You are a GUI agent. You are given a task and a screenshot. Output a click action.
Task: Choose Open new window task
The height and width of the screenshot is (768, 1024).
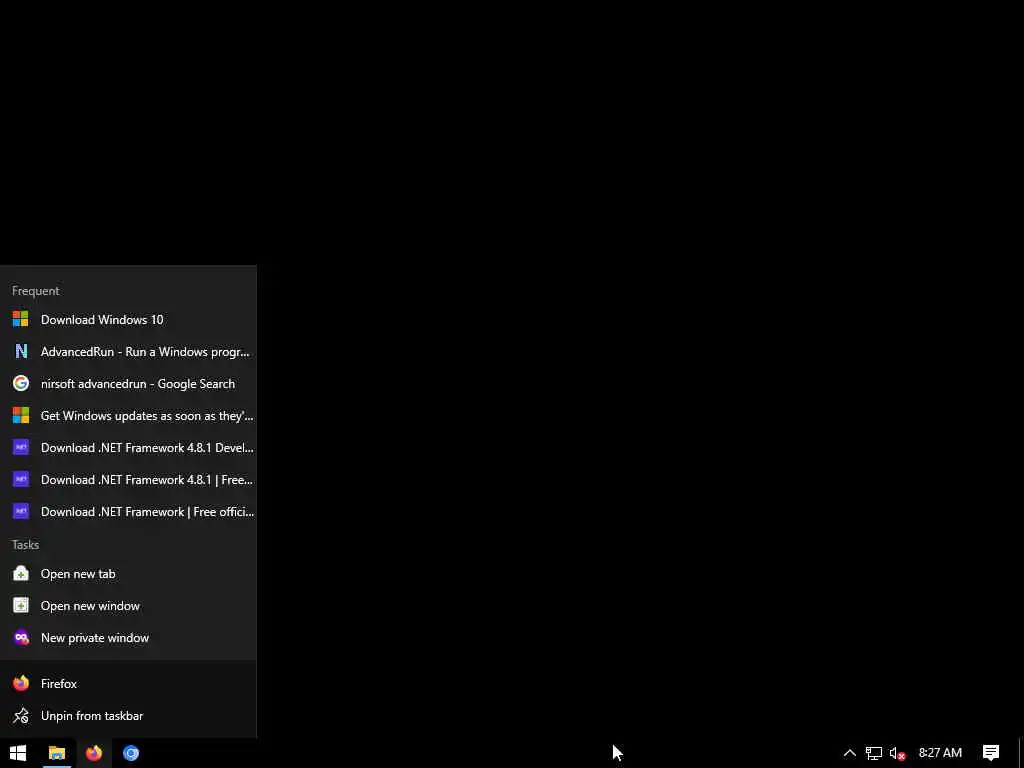128,605
